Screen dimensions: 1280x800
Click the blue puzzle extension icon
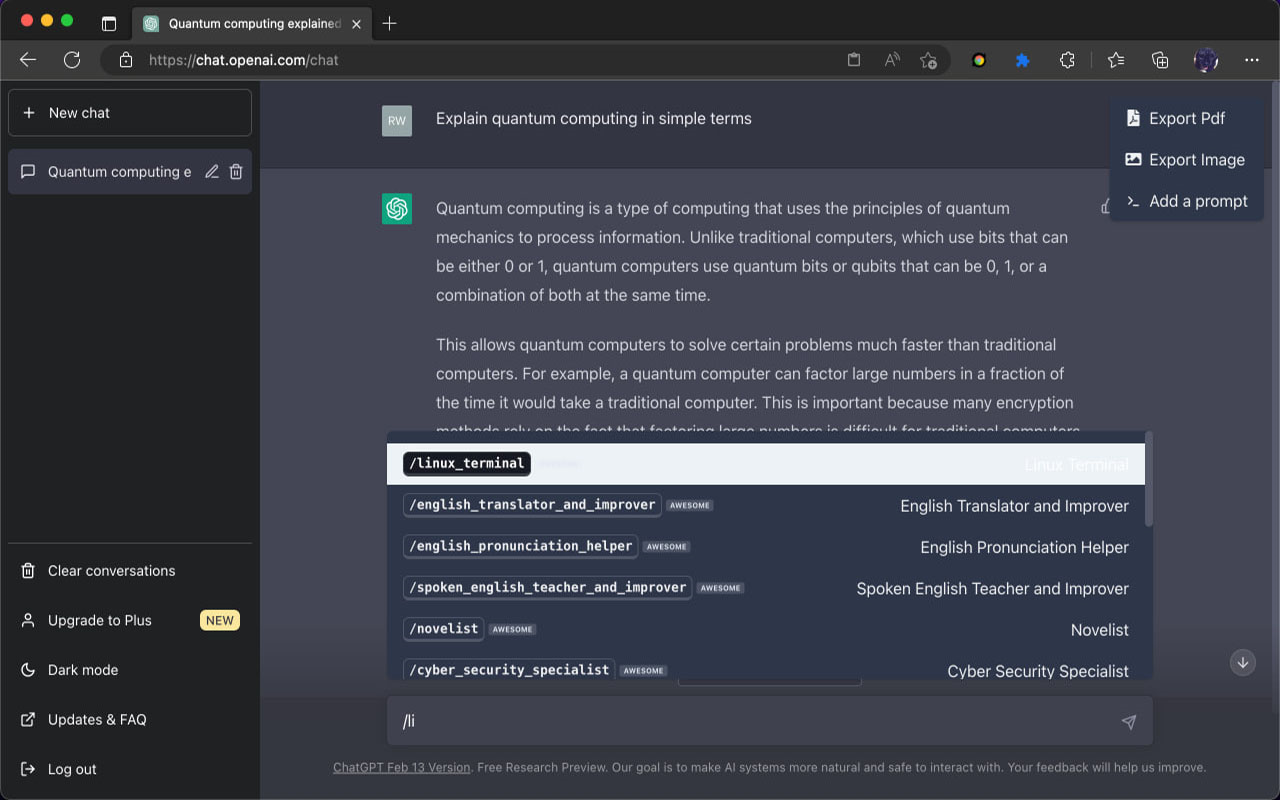pyautogui.click(x=1022, y=60)
